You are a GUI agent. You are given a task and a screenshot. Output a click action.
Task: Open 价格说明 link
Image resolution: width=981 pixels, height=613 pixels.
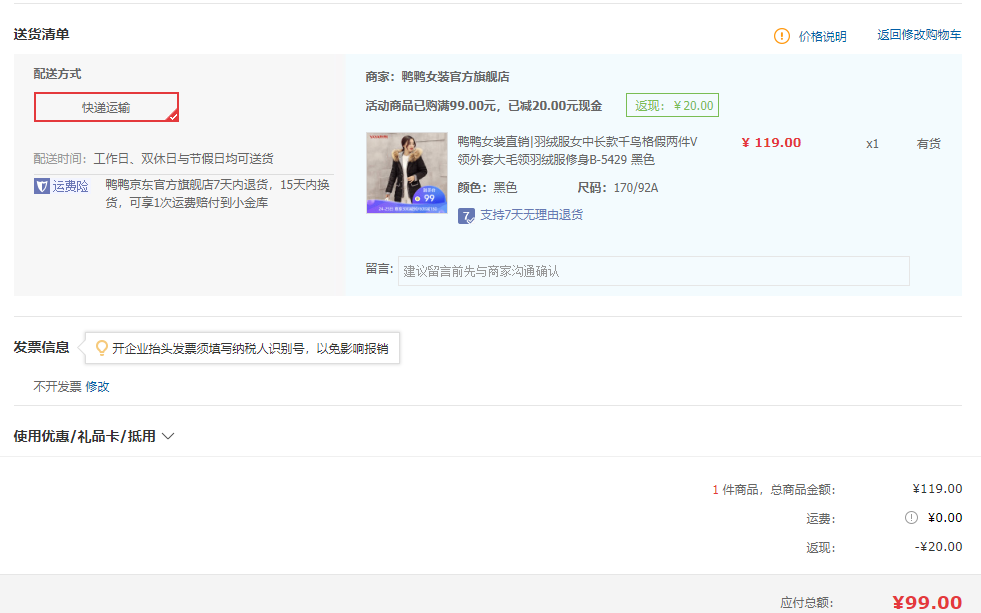coord(822,36)
